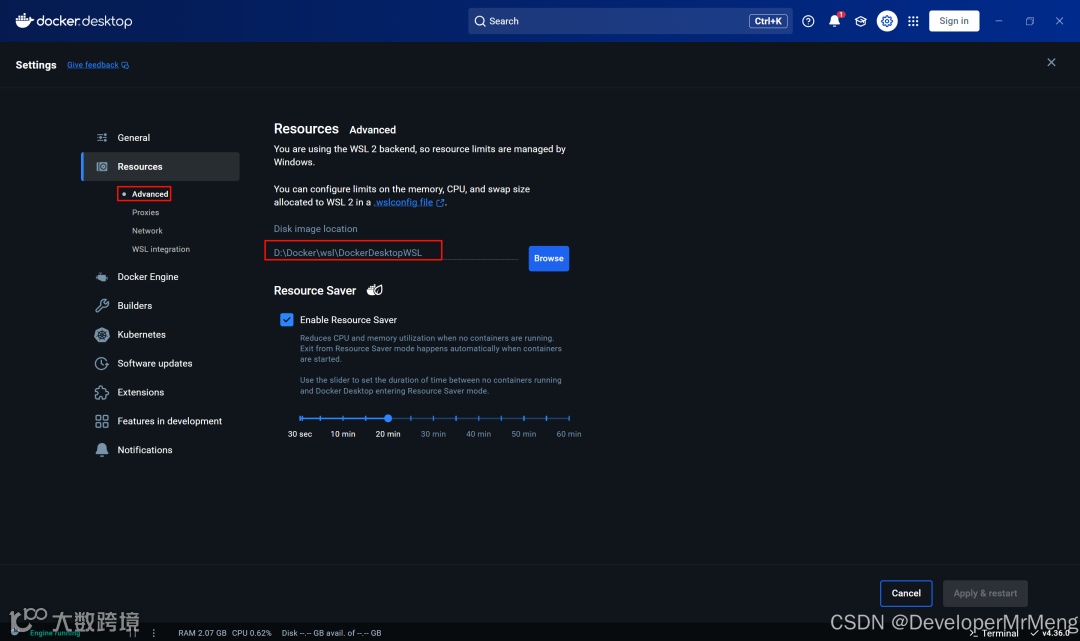The image size is (1080, 641).
Task: Click the CPU 0.62% status entry
Action: (x=251, y=633)
